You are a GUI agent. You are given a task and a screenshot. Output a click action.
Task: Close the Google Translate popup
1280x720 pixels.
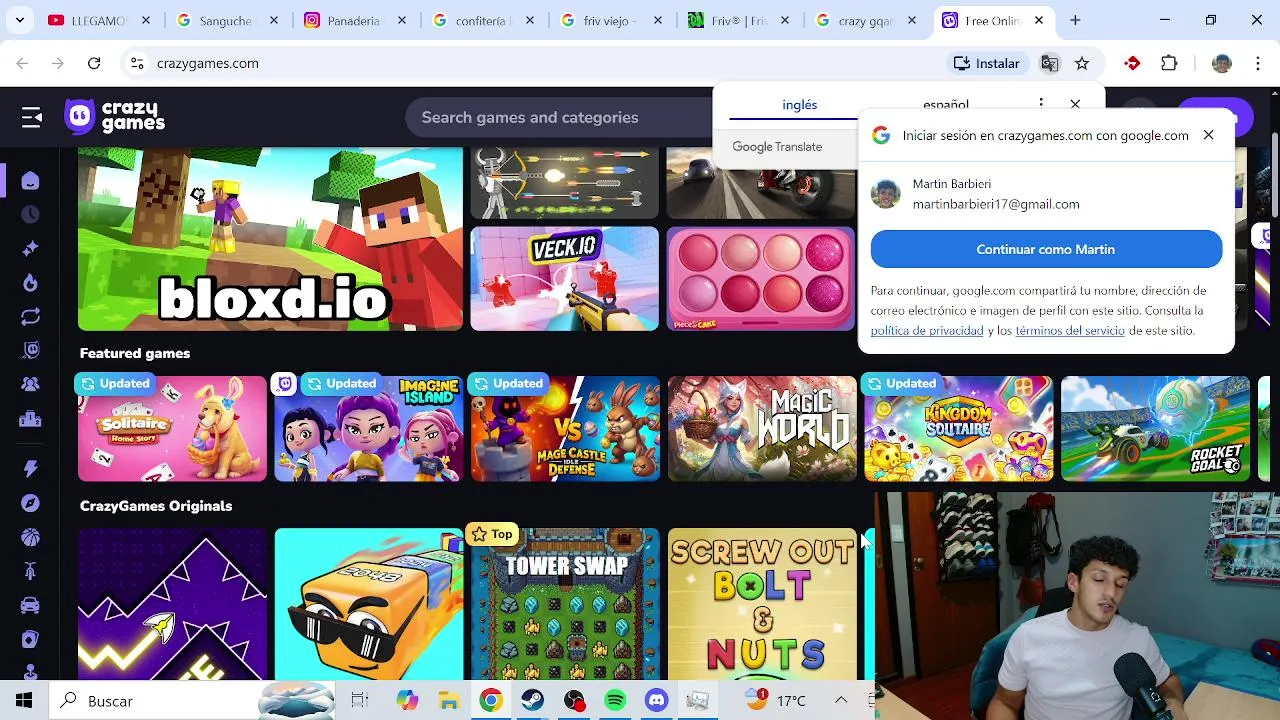tap(1075, 104)
